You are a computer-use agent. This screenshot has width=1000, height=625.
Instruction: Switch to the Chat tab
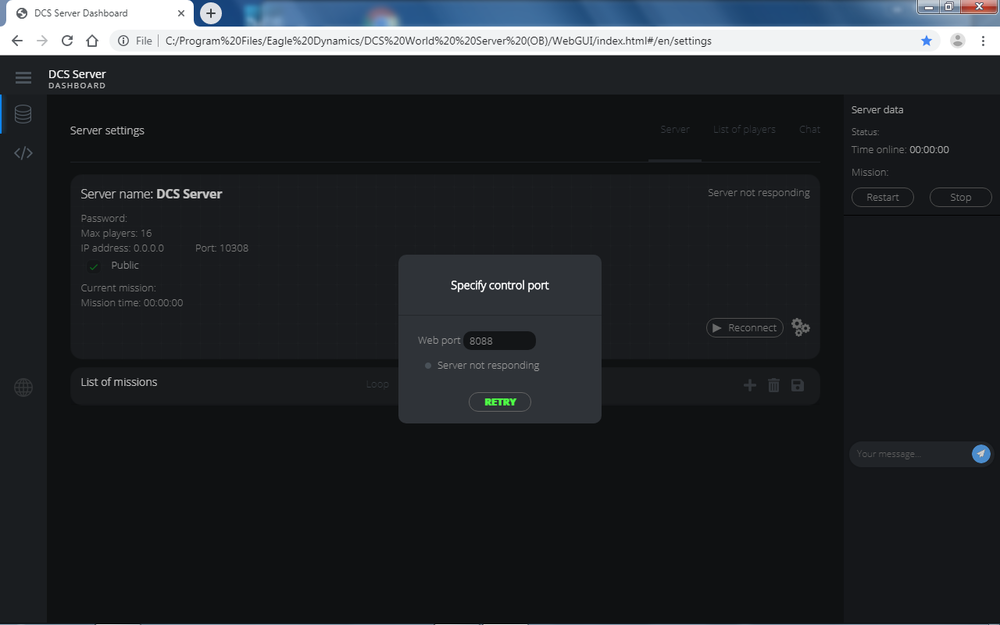pyautogui.click(x=809, y=129)
